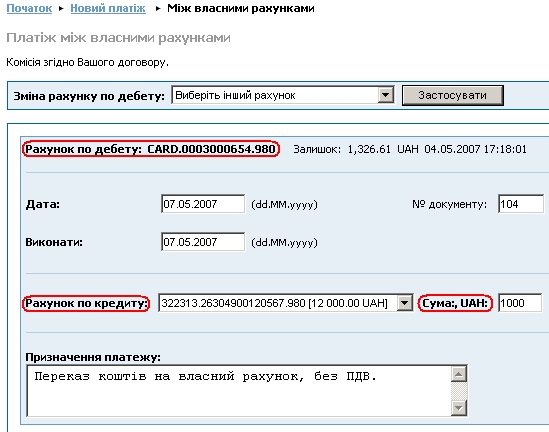Image resolution: width=549 pixels, height=432 pixels.
Task: Open the Виберіть інший рахунок dropdown
Action: point(283,95)
